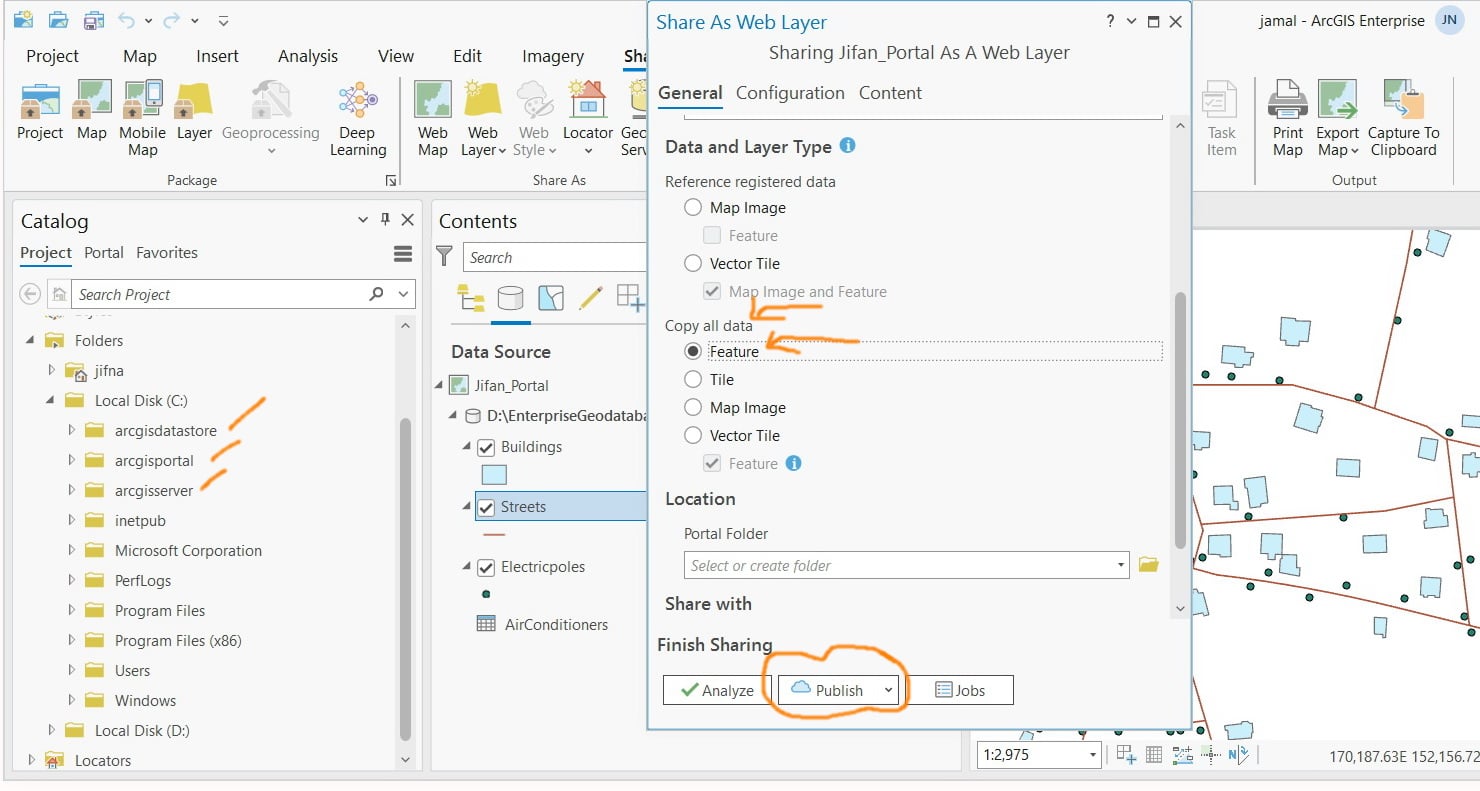This screenshot has width=1480, height=791.
Task: Switch Contents to List By Editing
Action: coord(590,298)
